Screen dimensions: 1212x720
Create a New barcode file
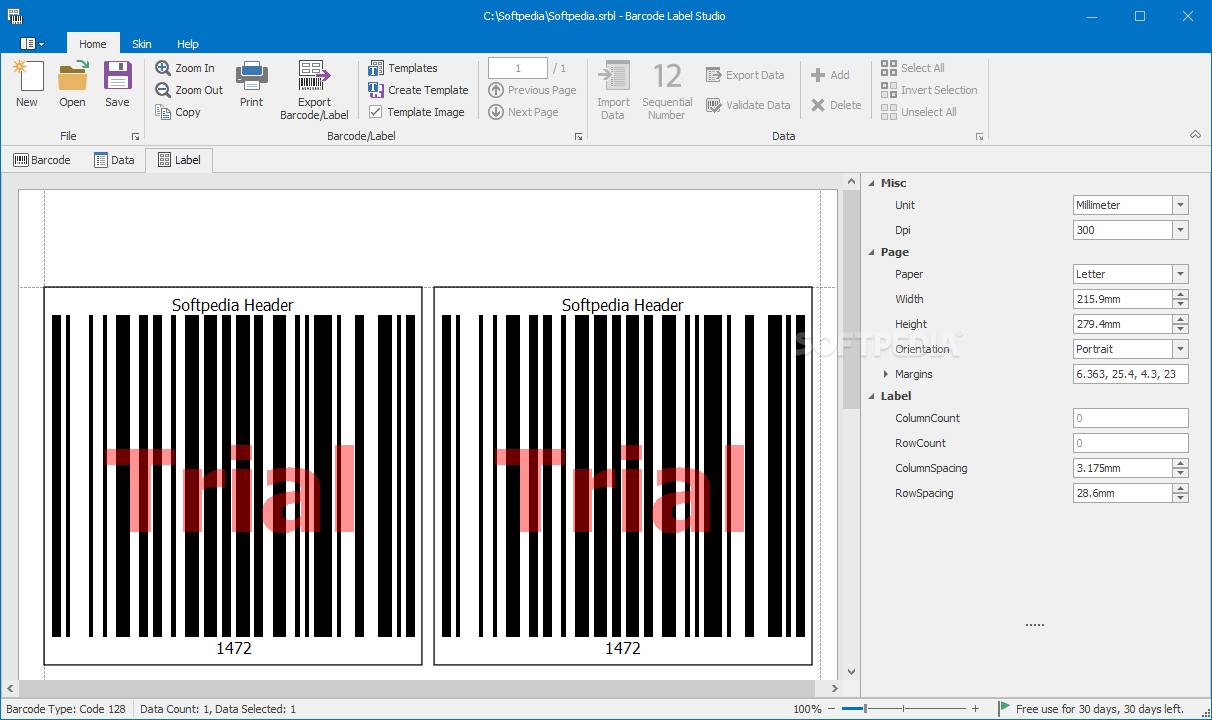tap(27, 85)
